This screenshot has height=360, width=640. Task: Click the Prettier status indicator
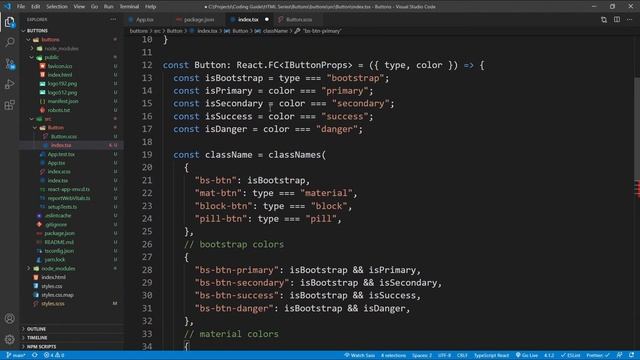point(598,355)
